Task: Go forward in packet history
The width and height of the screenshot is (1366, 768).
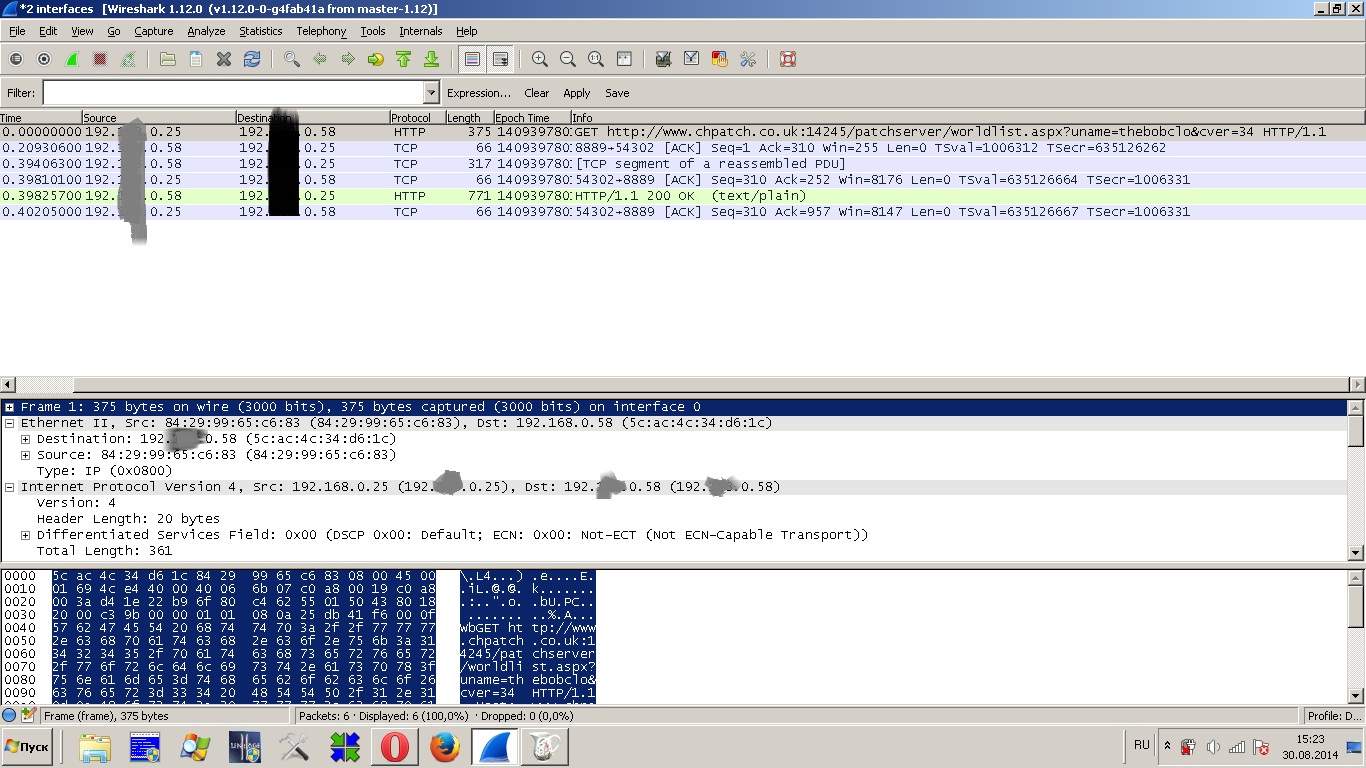Action: coord(348,60)
